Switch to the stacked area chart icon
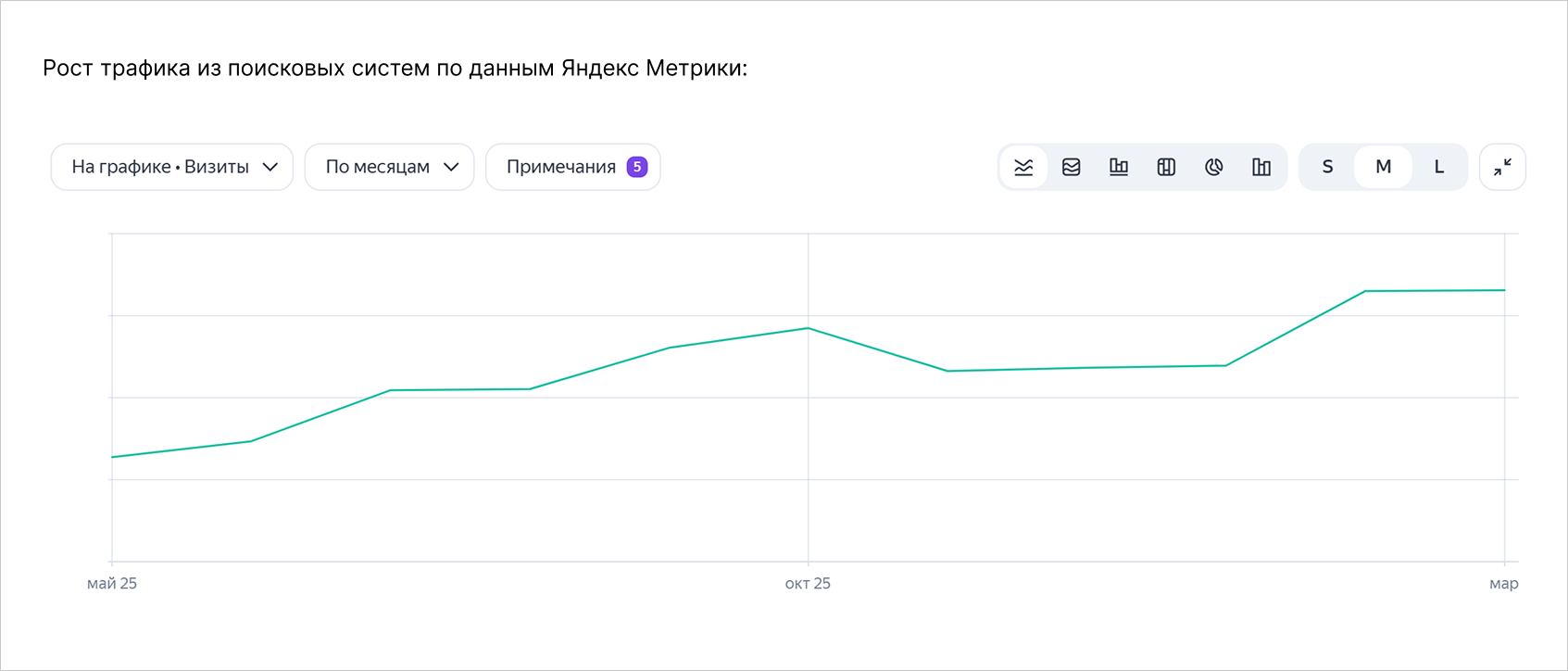Image resolution: width=1568 pixels, height=671 pixels. pos(1072,167)
